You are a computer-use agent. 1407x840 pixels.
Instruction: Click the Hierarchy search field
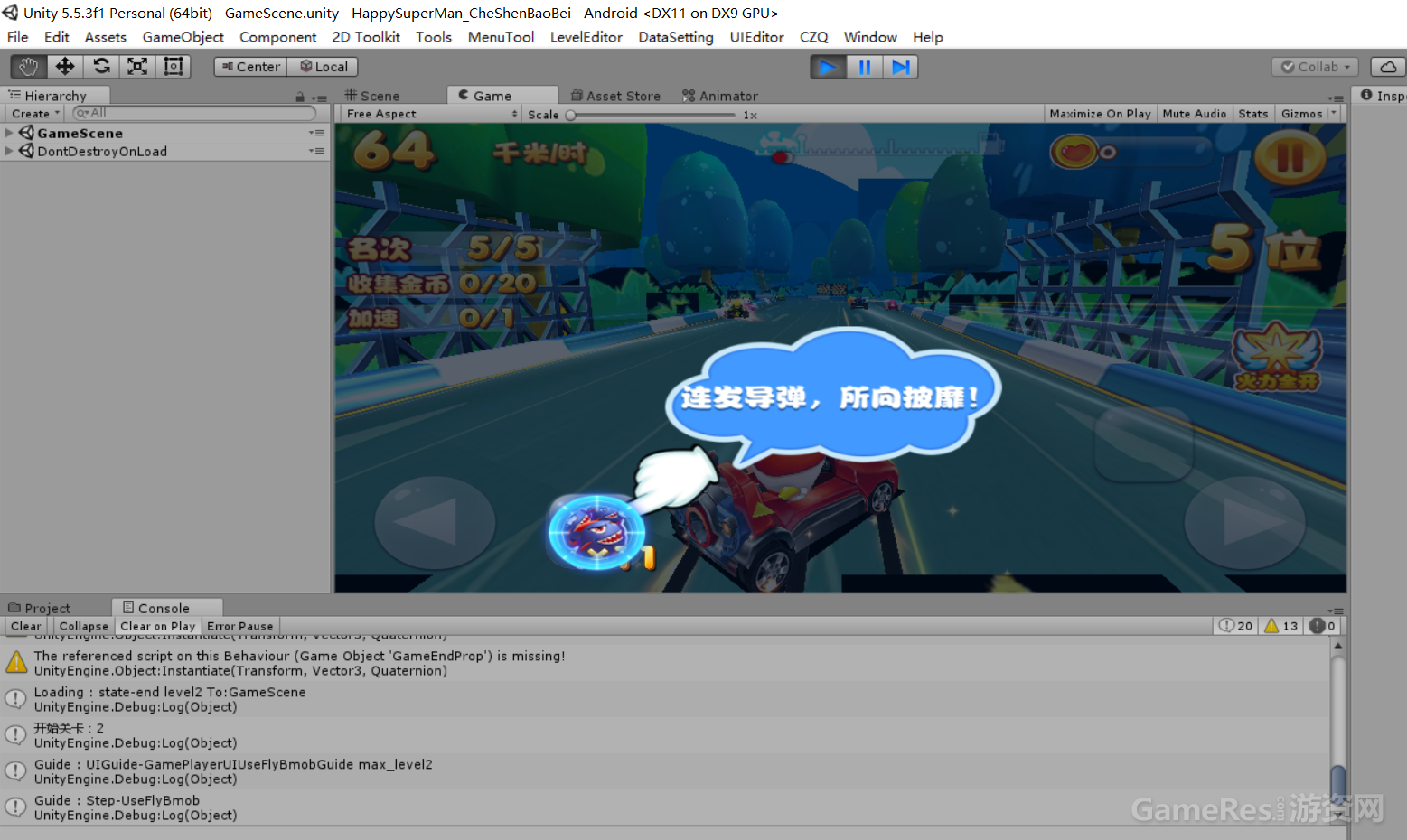click(194, 113)
